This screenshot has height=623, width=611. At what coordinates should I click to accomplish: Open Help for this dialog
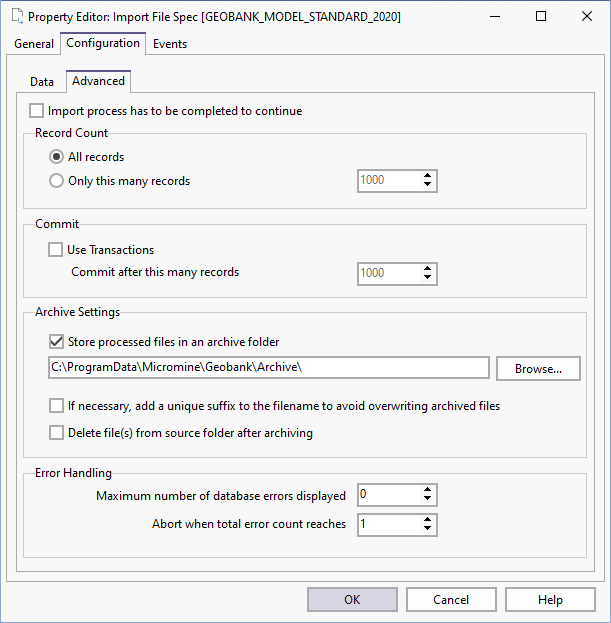coord(550,600)
